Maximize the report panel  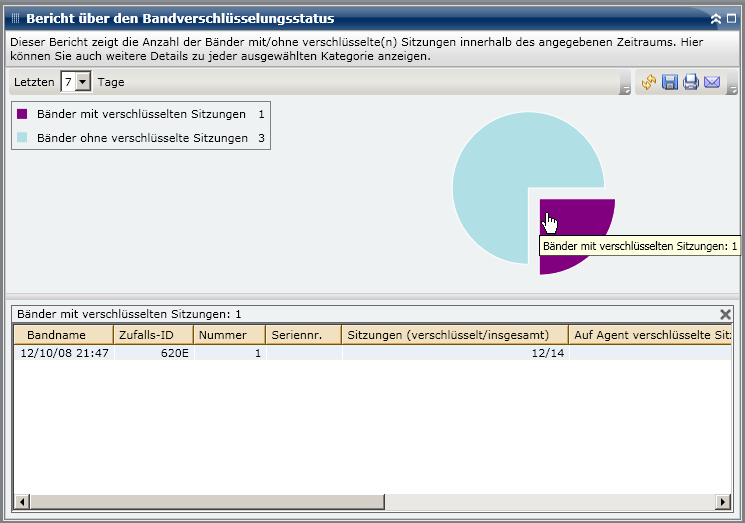[732, 19]
